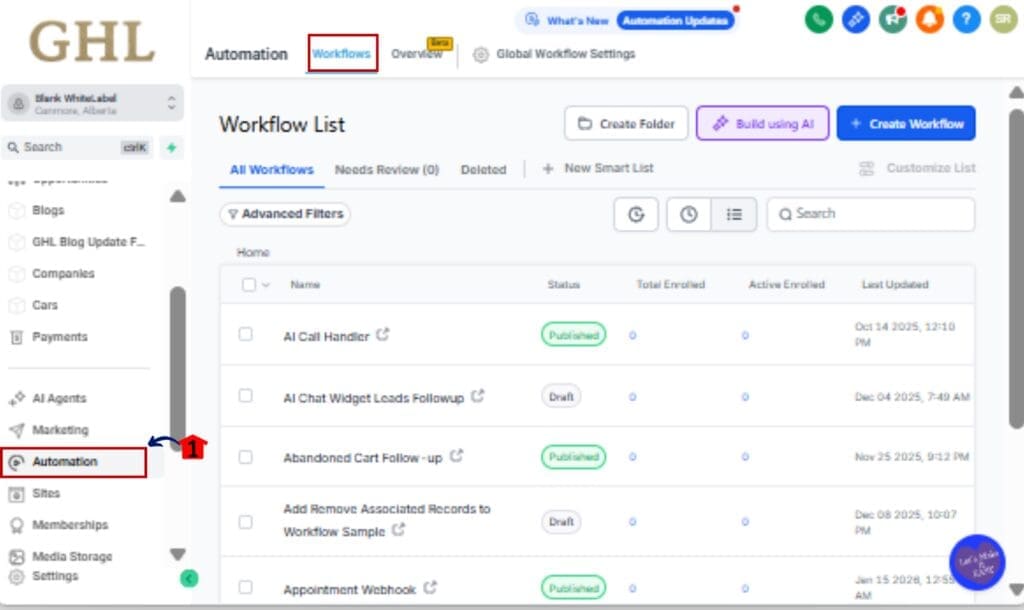Click the SR profile avatar icon
The height and width of the screenshot is (610, 1024).
(x=1003, y=20)
